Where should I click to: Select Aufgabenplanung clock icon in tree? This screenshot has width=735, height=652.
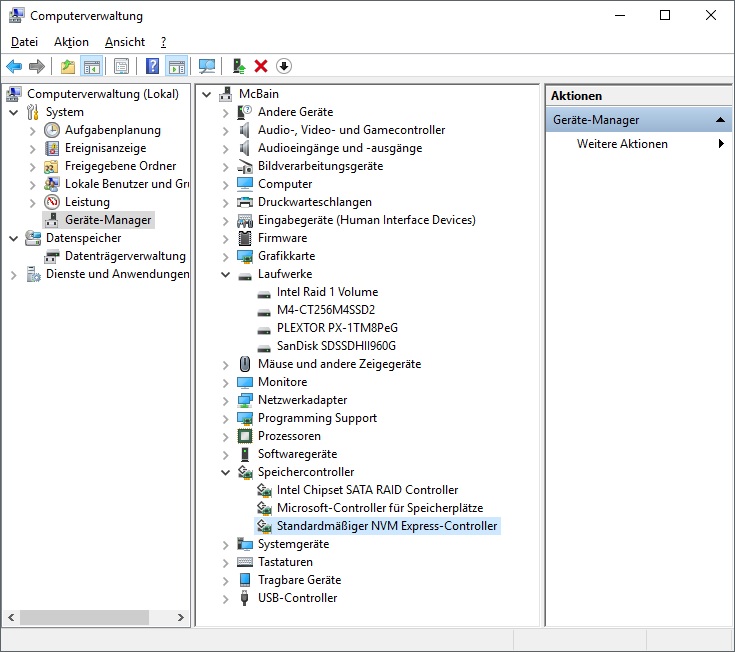point(52,130)
